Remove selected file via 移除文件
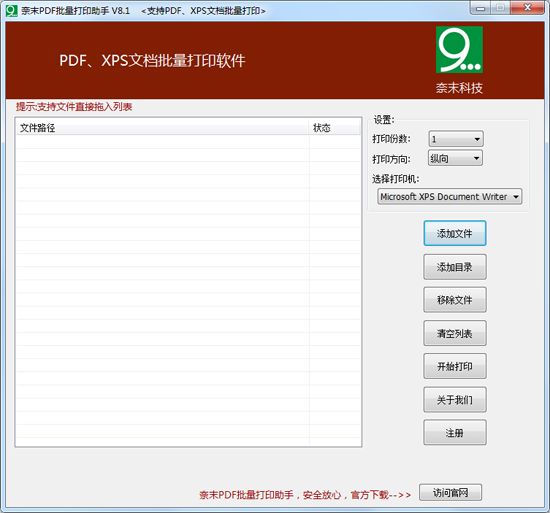550x513 pixels. coord(455,300)
